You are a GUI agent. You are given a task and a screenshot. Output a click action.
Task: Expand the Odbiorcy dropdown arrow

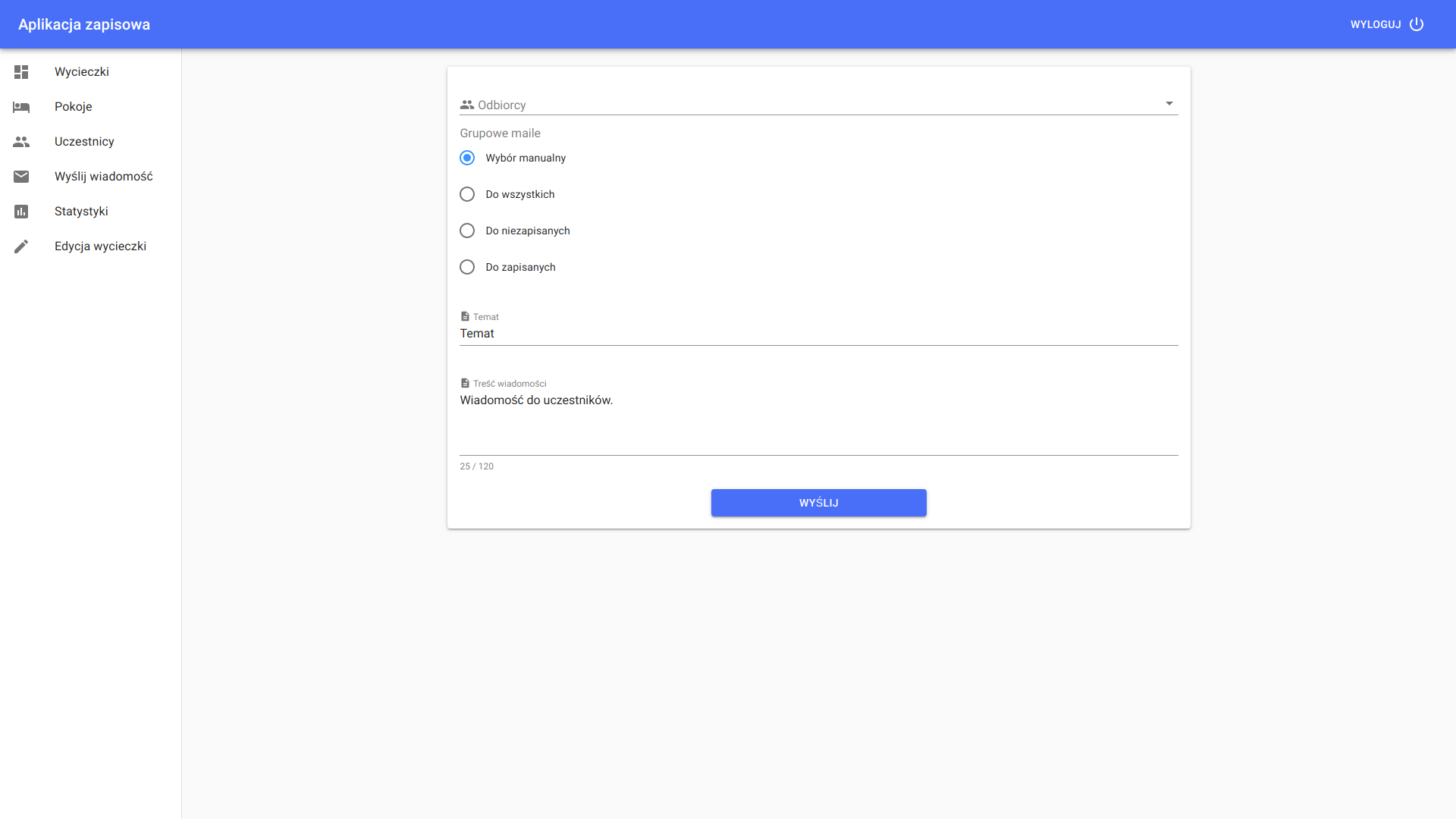[x=1169, y=104]
